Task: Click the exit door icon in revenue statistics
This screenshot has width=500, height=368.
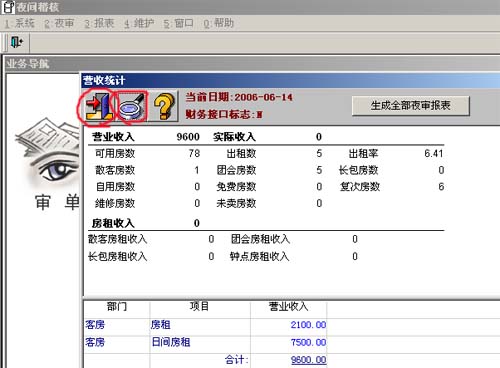Action: [99, 106]
